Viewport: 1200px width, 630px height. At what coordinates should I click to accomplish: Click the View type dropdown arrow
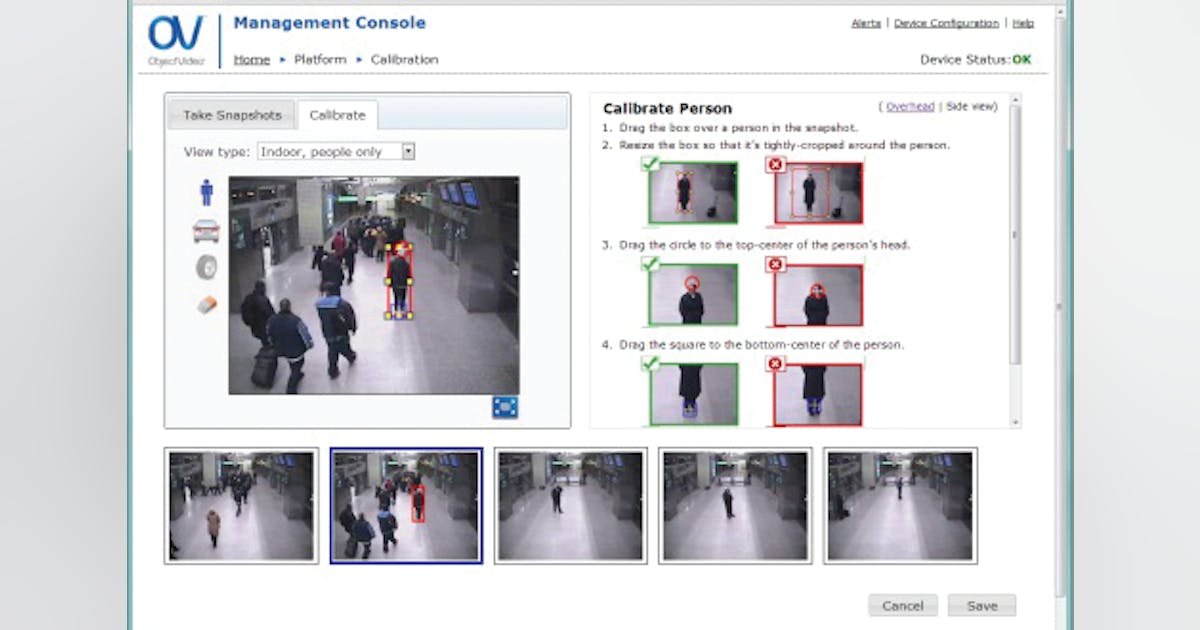click(408, 151)
